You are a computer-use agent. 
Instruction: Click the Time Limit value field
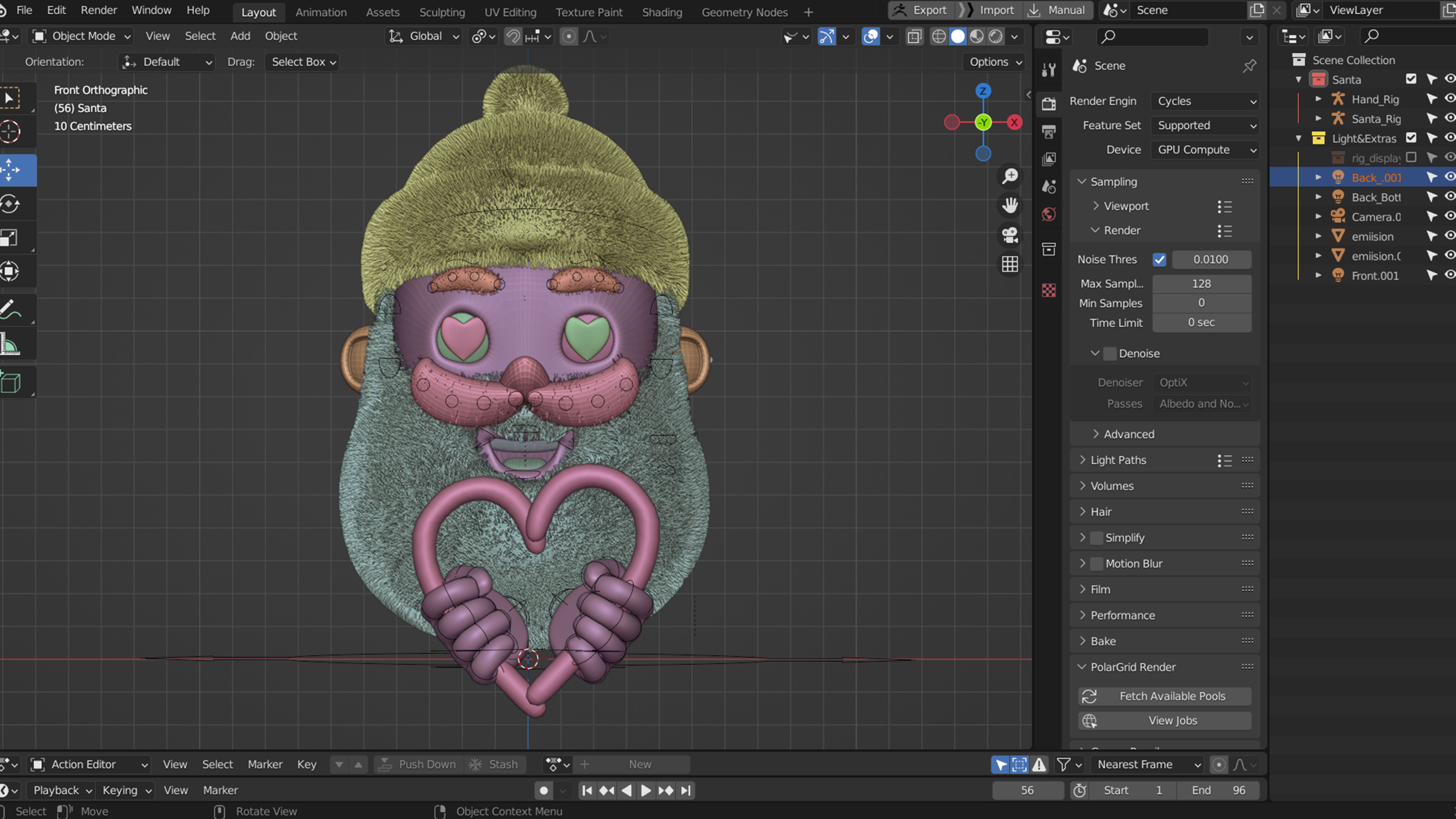pos(1202,323)
